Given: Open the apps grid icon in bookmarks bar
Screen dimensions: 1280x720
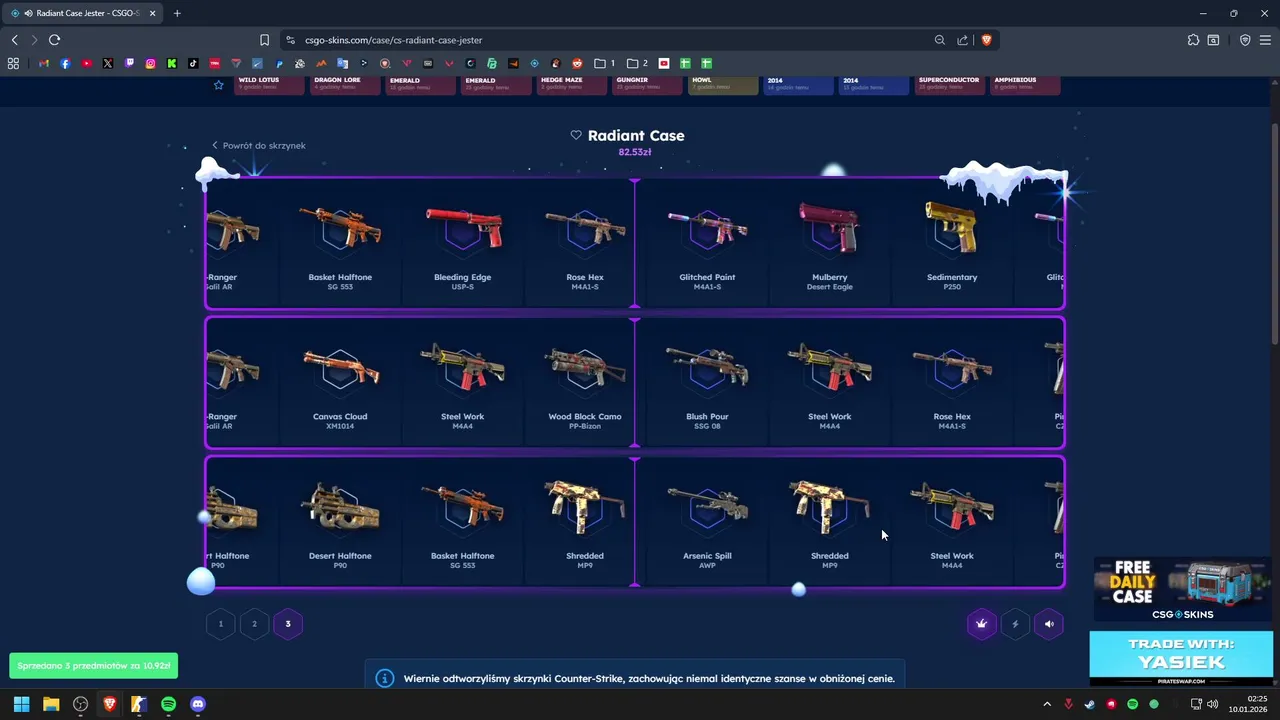Looking at the screenshot, I should tap(13, 63).
